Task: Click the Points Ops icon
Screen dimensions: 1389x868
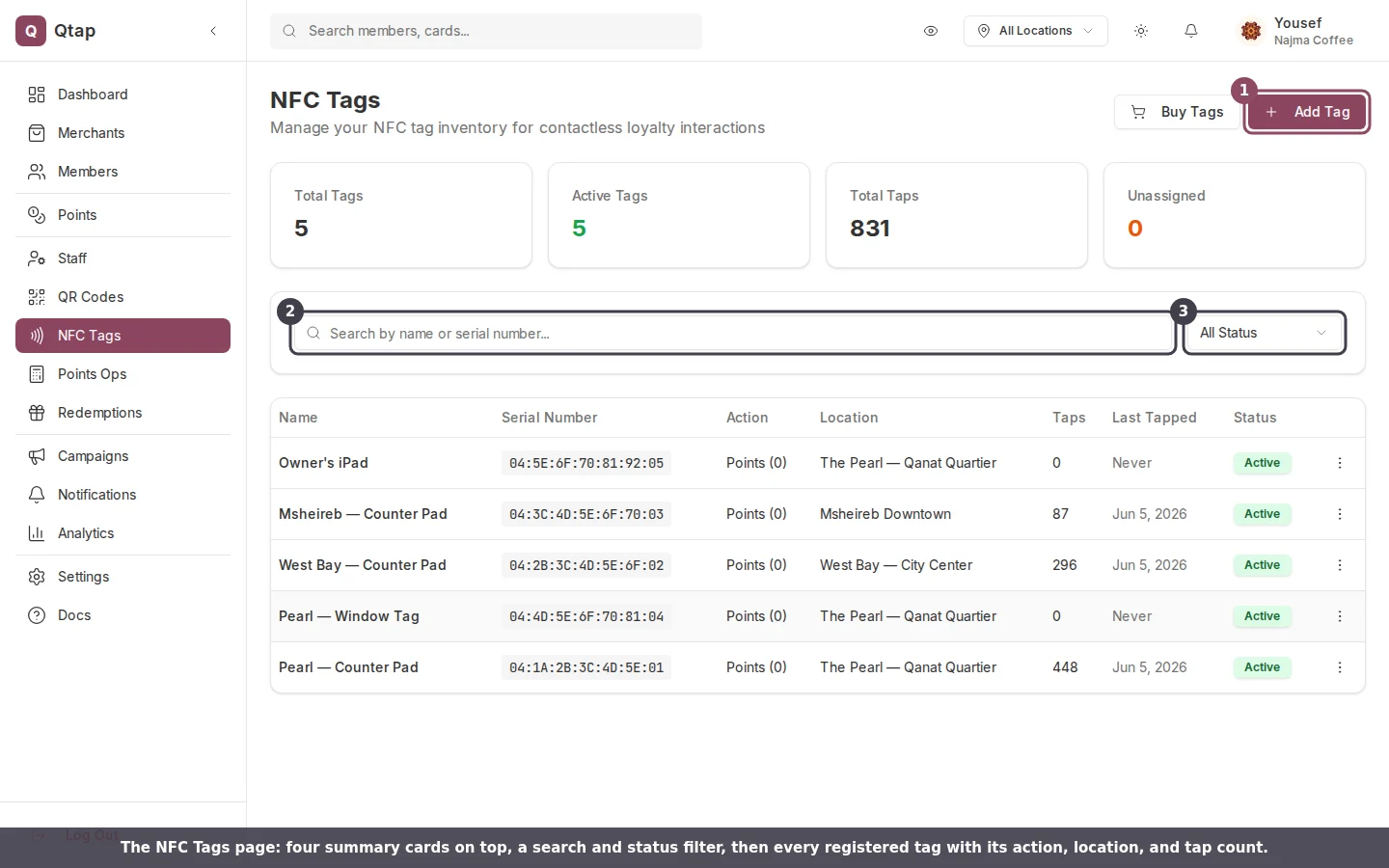Action: [x=37, y=374]
